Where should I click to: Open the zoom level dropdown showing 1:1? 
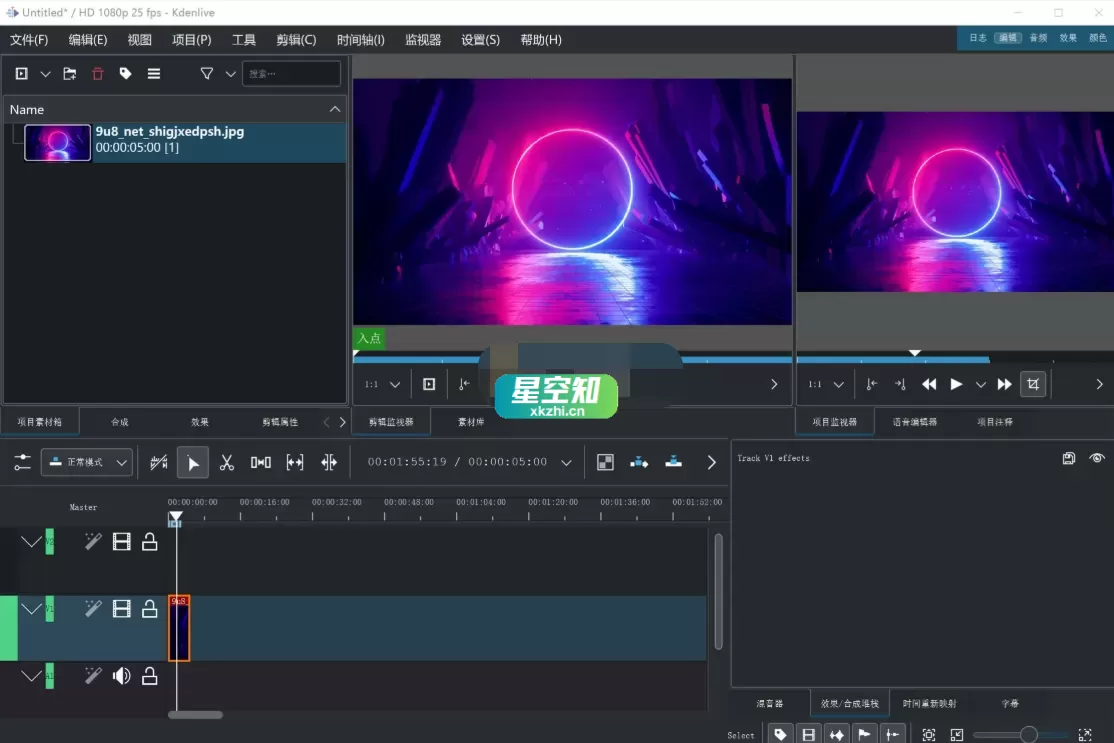point(380,384)
